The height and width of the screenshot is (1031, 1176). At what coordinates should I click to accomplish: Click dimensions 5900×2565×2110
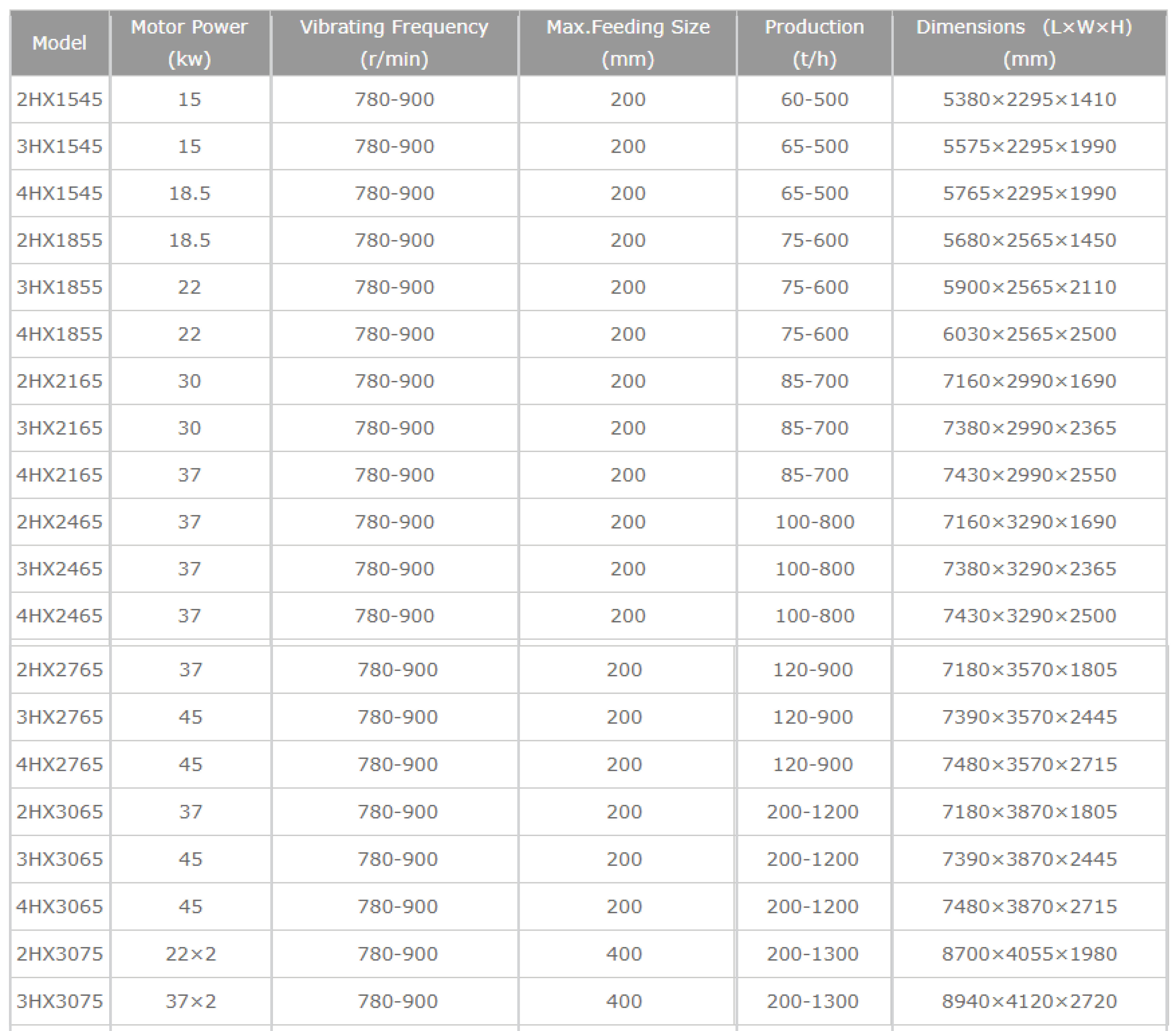click(1029, 287)
